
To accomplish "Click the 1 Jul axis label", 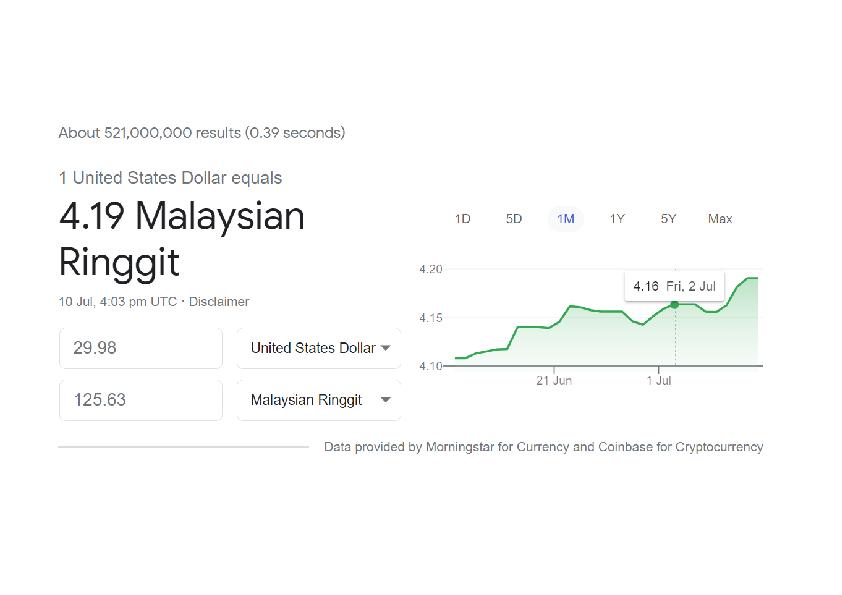I will [x=659, y=381].
